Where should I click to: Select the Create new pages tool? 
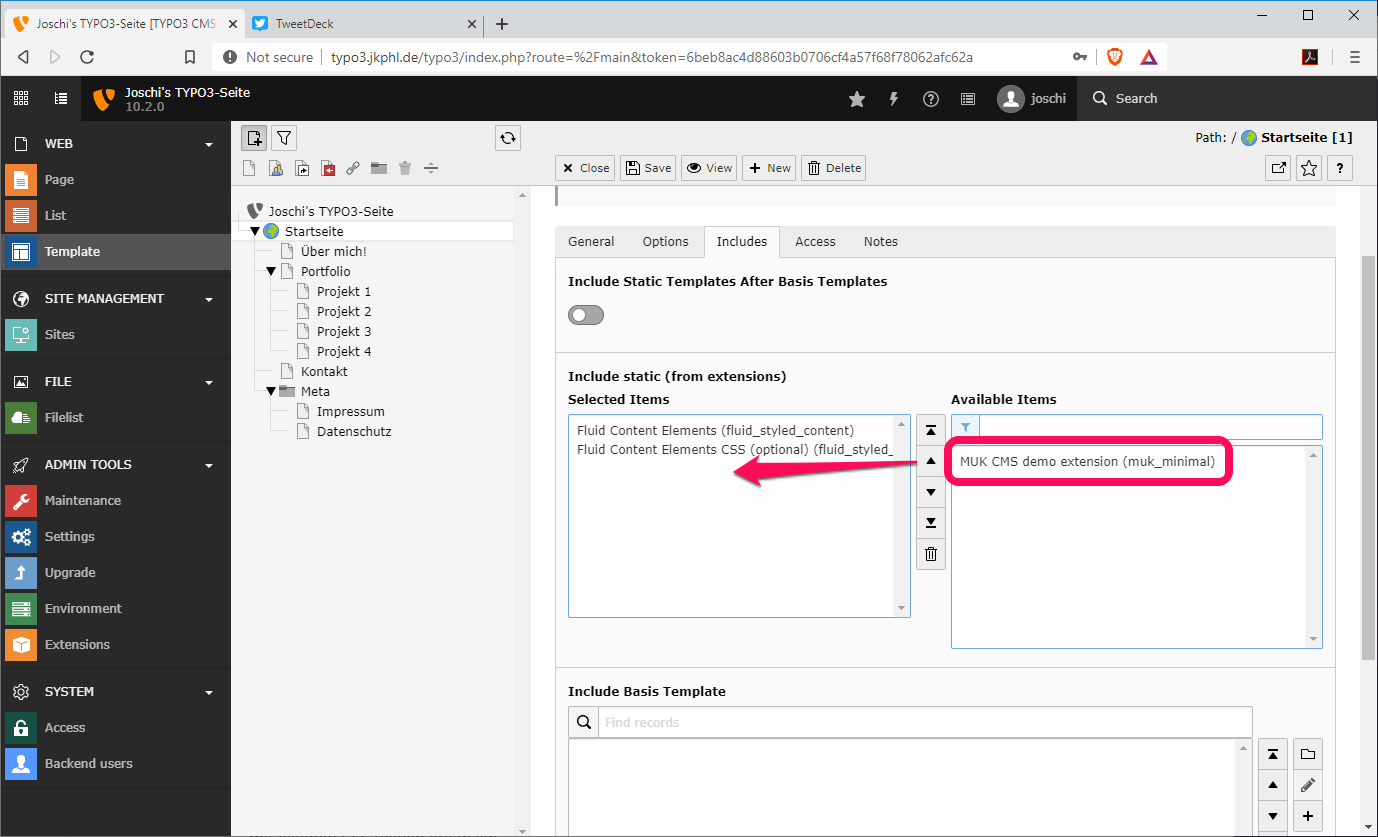click(x=254, y=137)
